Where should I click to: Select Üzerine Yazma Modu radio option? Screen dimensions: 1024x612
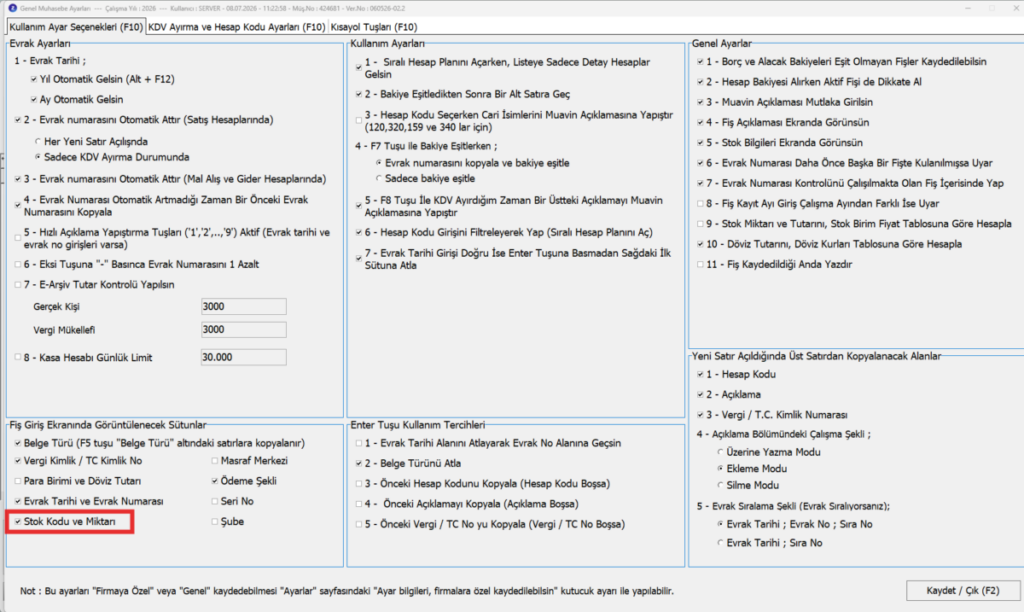[x=720, y=452]
